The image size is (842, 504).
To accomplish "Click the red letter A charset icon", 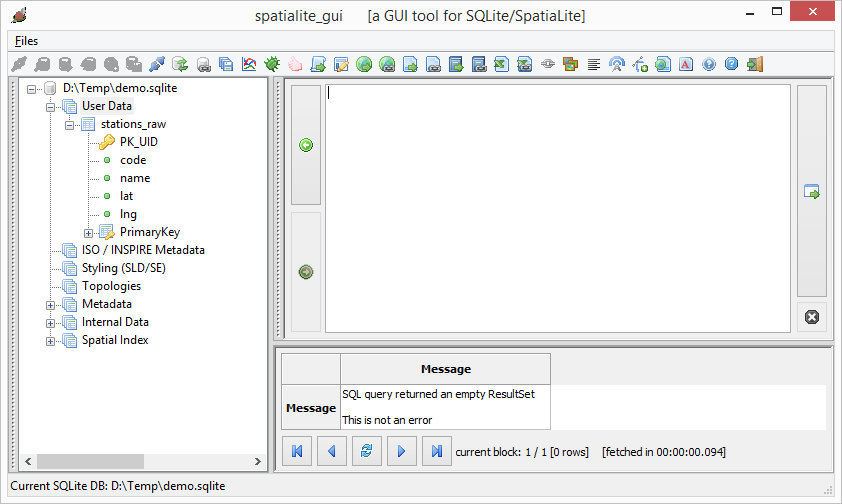I will tap(686, 64).
